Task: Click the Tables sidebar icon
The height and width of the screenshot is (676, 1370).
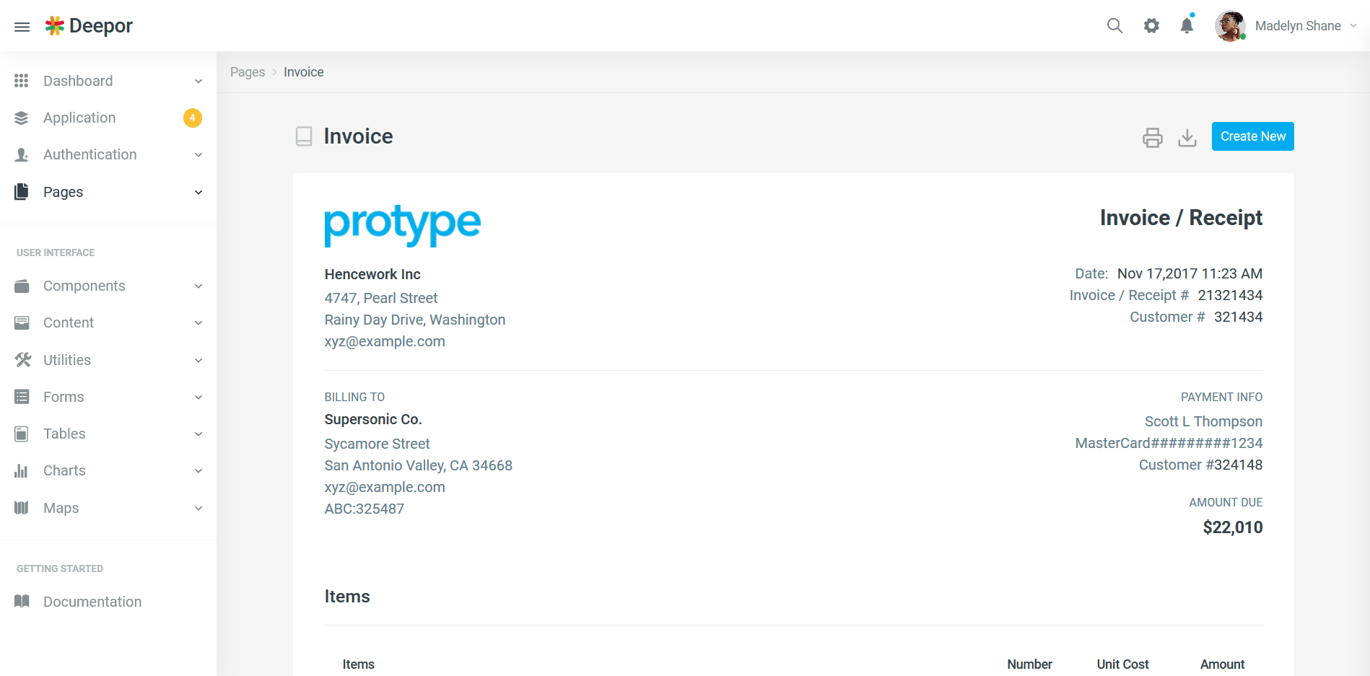Action: pos(21,434)
